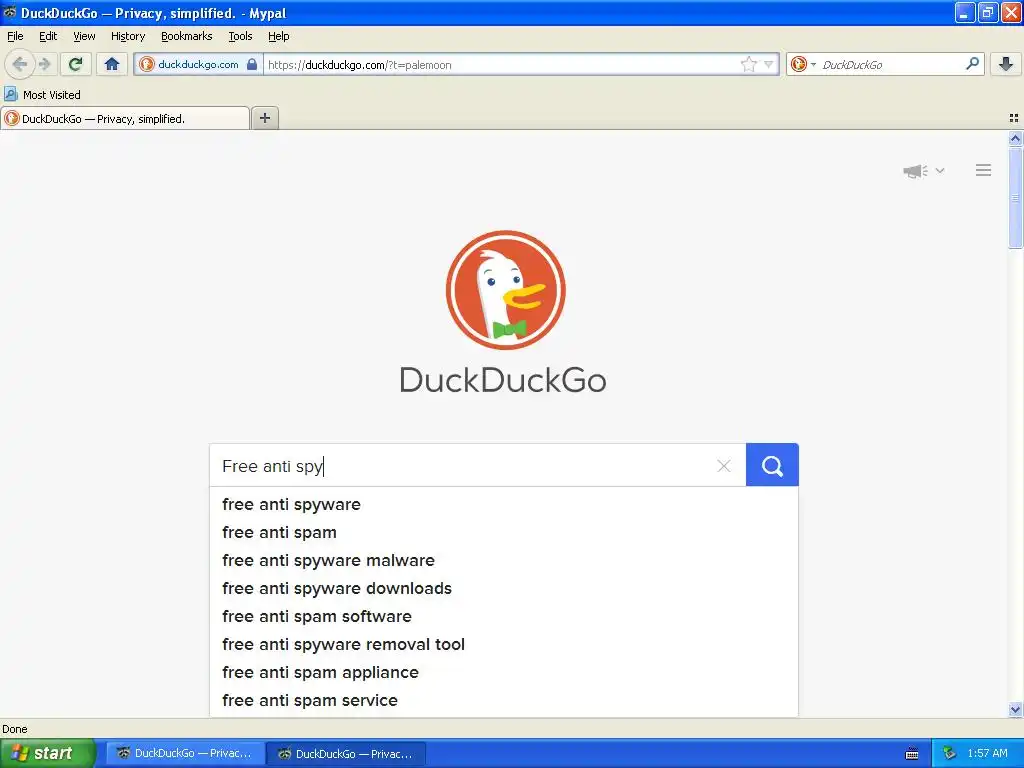This screenshot has height=768, width=1024.
Task: Open the Tools menu
Action: [240, 36]
